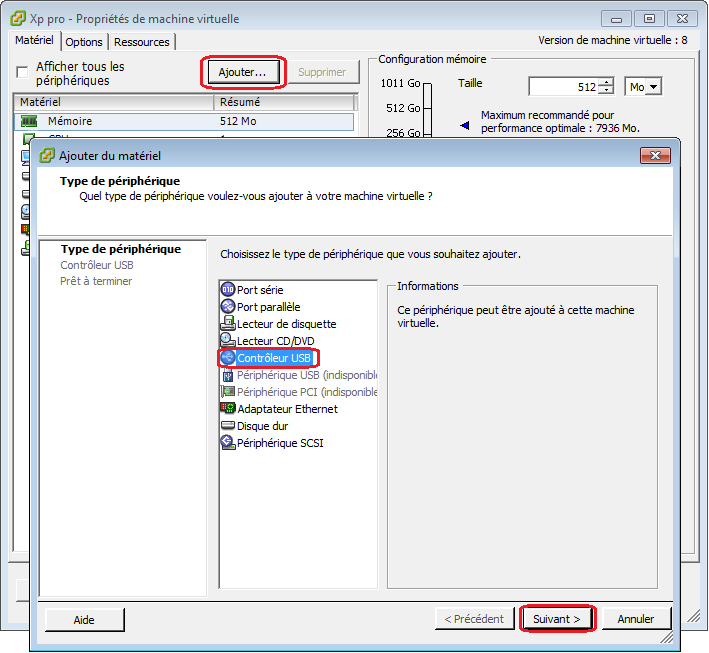
Task: Click the Xp pro window title icon
Action: pyautogui.click(x=18, y=19)
